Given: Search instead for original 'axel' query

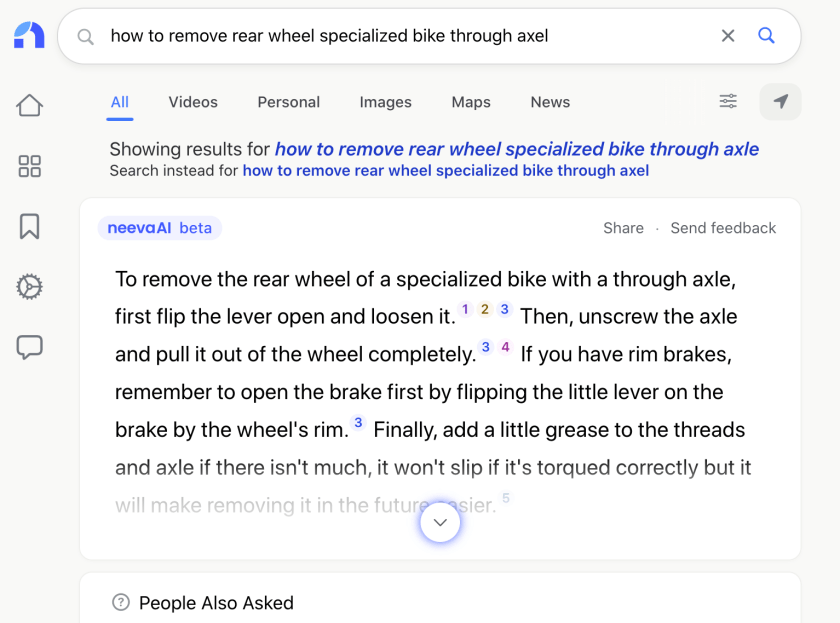Looking at the screenshot, I should [x=445, y=171].
